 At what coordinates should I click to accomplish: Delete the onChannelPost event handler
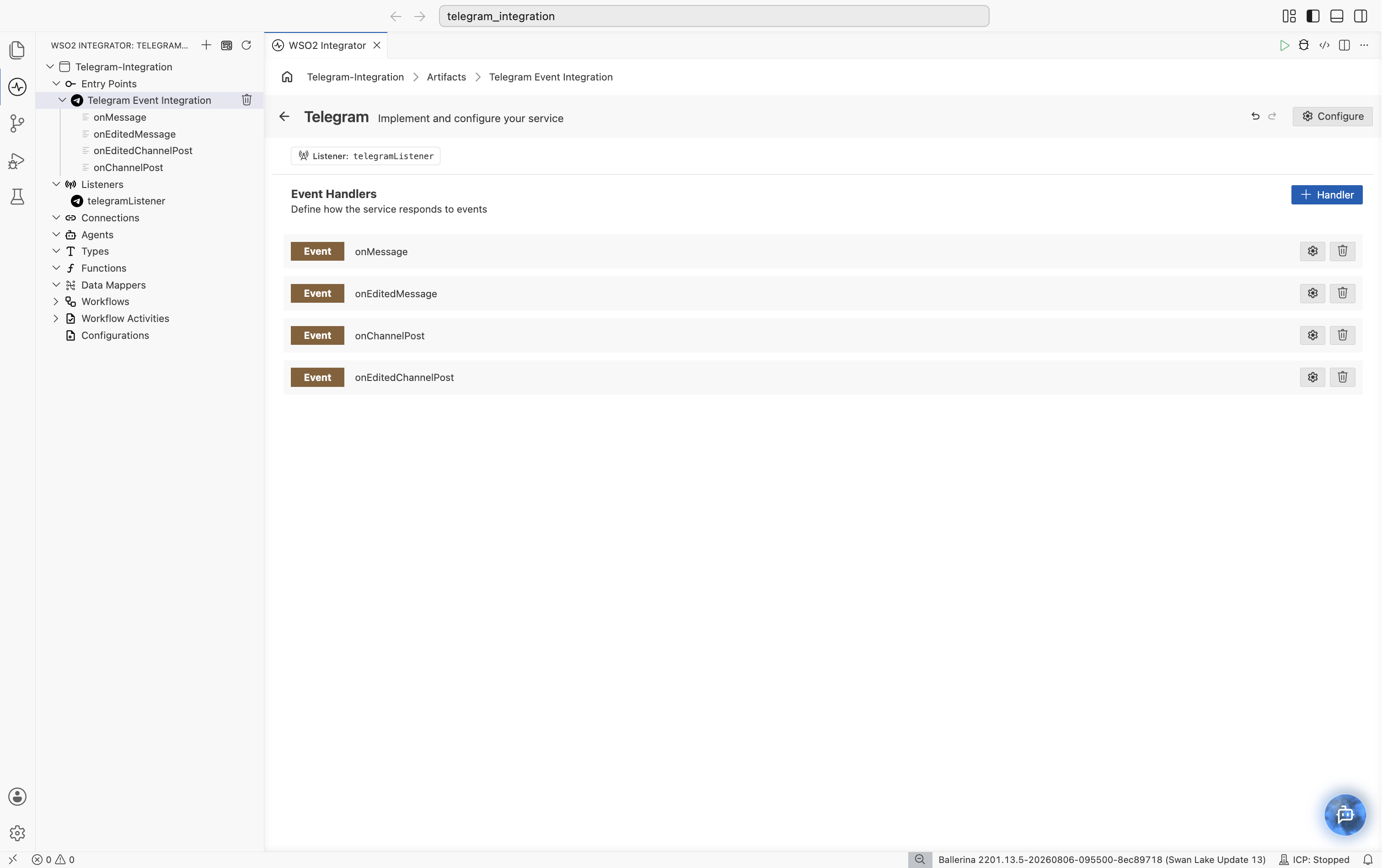click(x=1342, y=335)
